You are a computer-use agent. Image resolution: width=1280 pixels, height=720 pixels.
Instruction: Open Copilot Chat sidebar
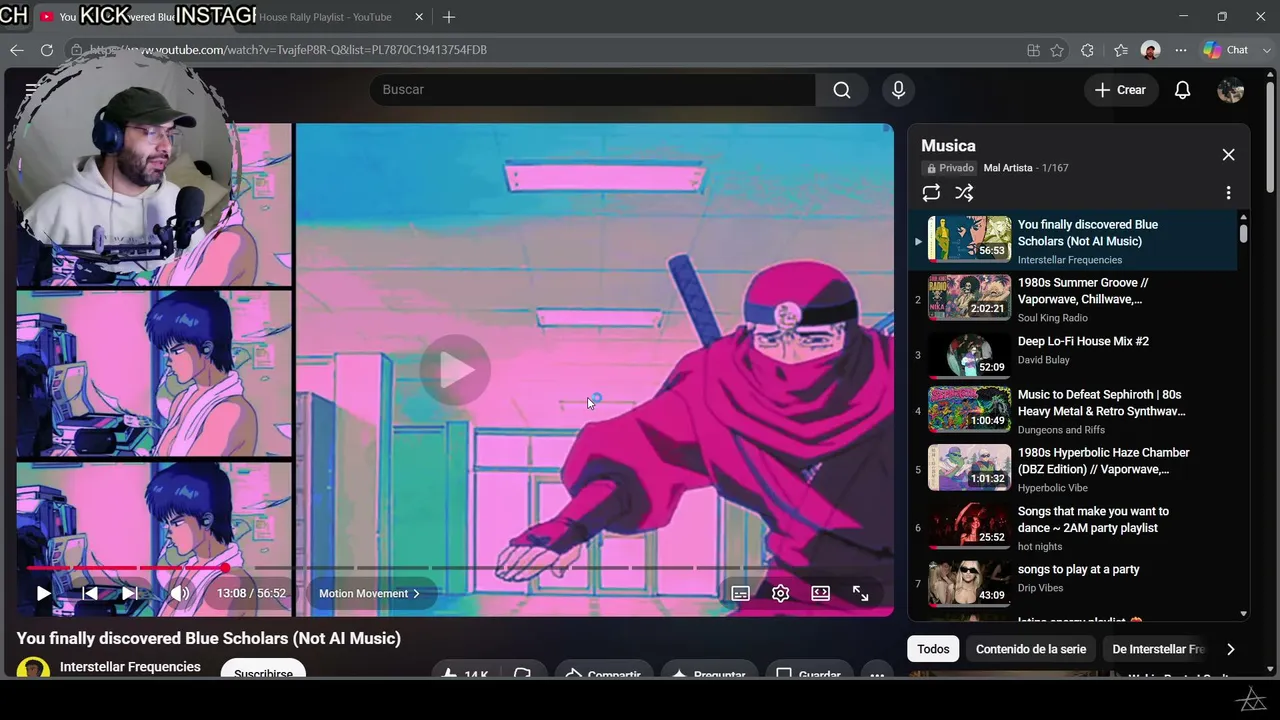tap(1226, 50)
